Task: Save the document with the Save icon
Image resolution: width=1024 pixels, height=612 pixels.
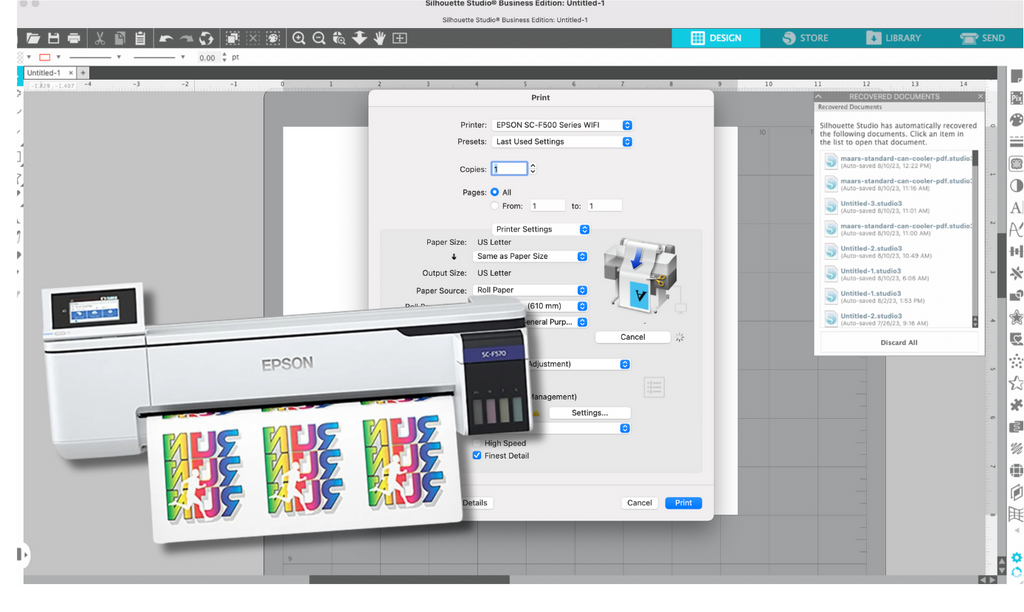Action: click(52, 38)
